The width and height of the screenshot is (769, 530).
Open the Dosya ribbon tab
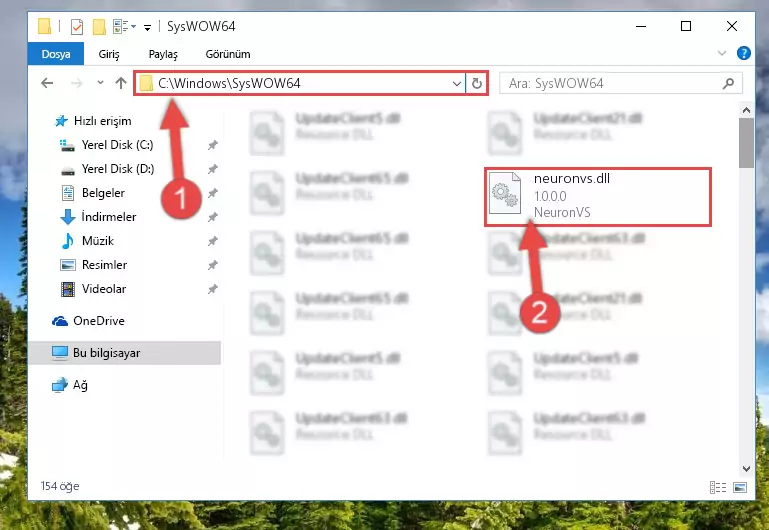pos(55,54)
